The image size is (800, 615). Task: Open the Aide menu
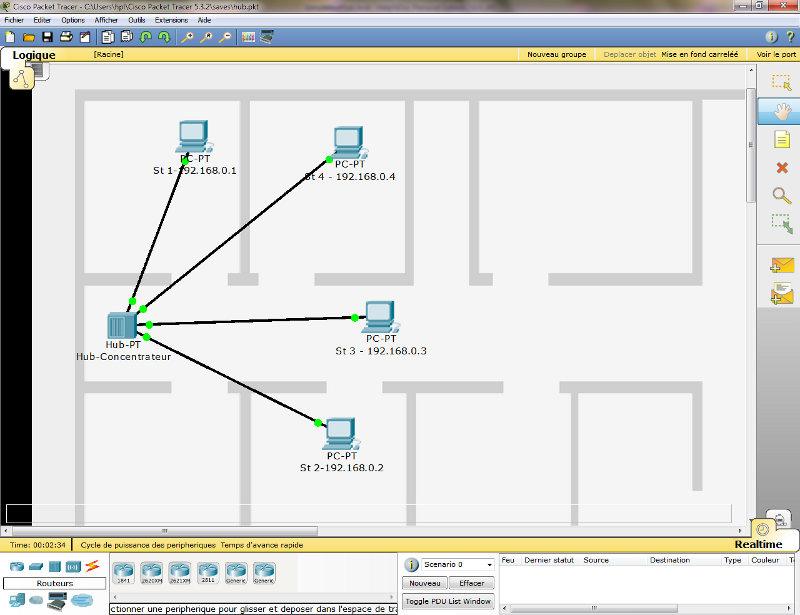204,20
